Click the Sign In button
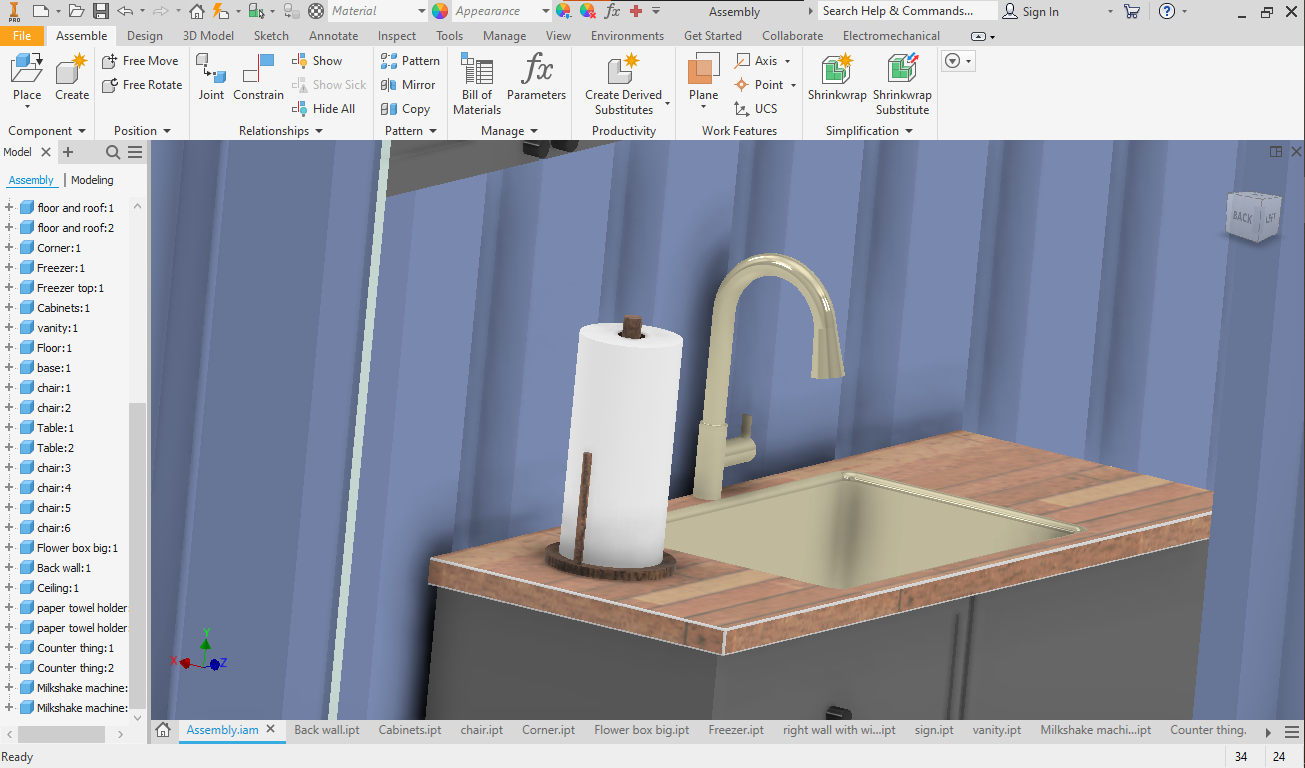 coord(1030,11)
